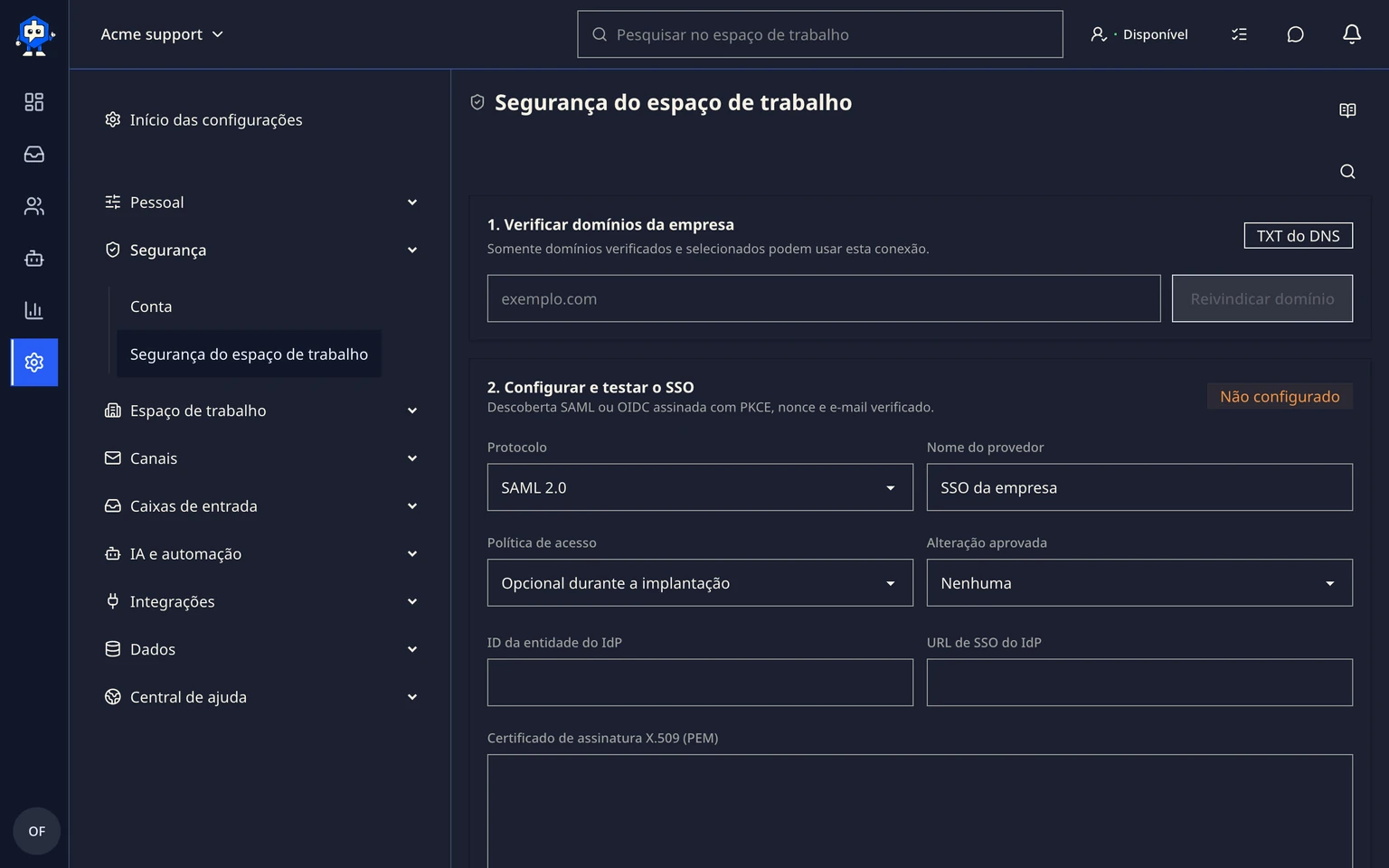
Task: Open the bot automation icon in left rail
Action: click(x=34, y=259)
